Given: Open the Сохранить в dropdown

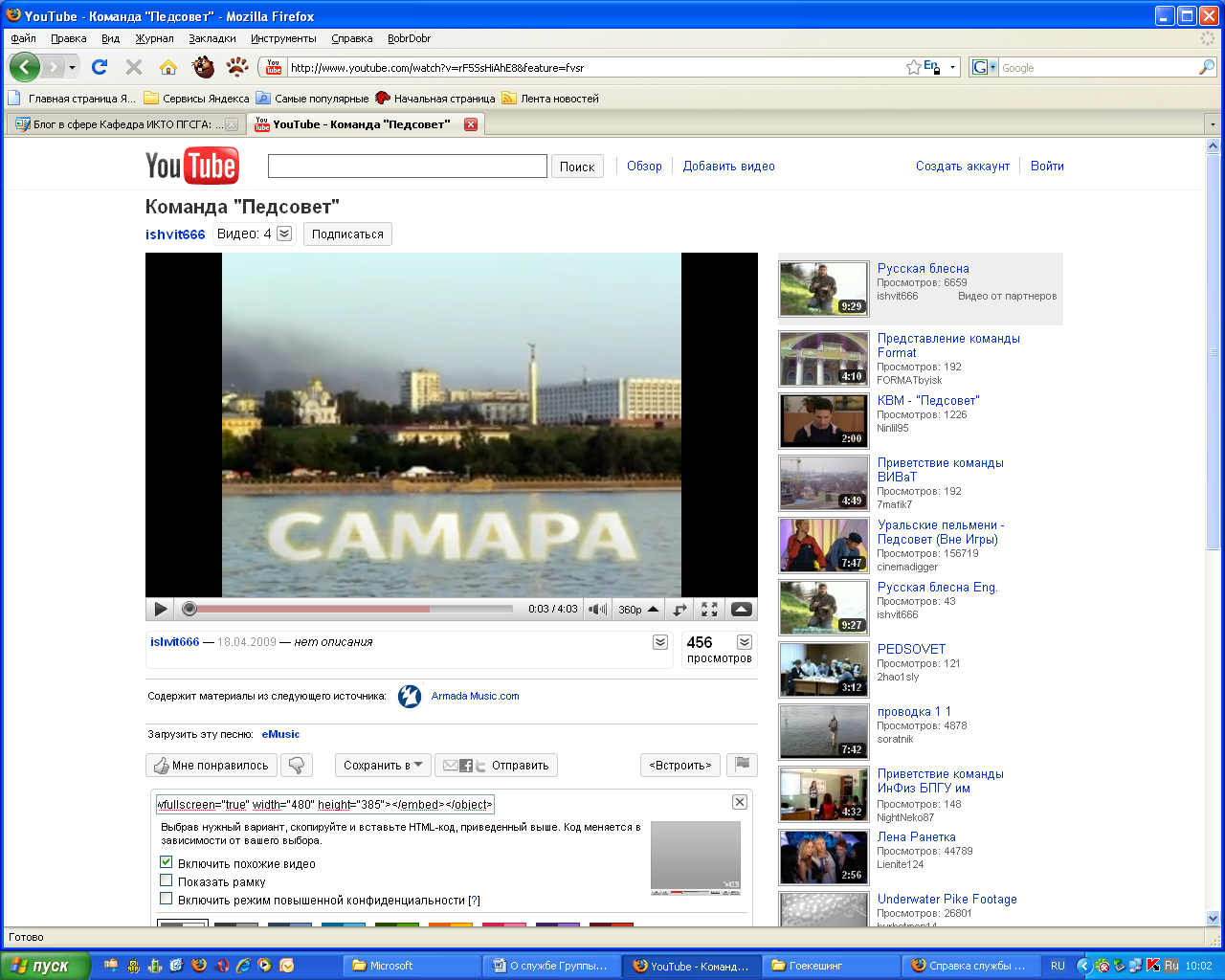Looking at the screenshot, I should (383, 766).
